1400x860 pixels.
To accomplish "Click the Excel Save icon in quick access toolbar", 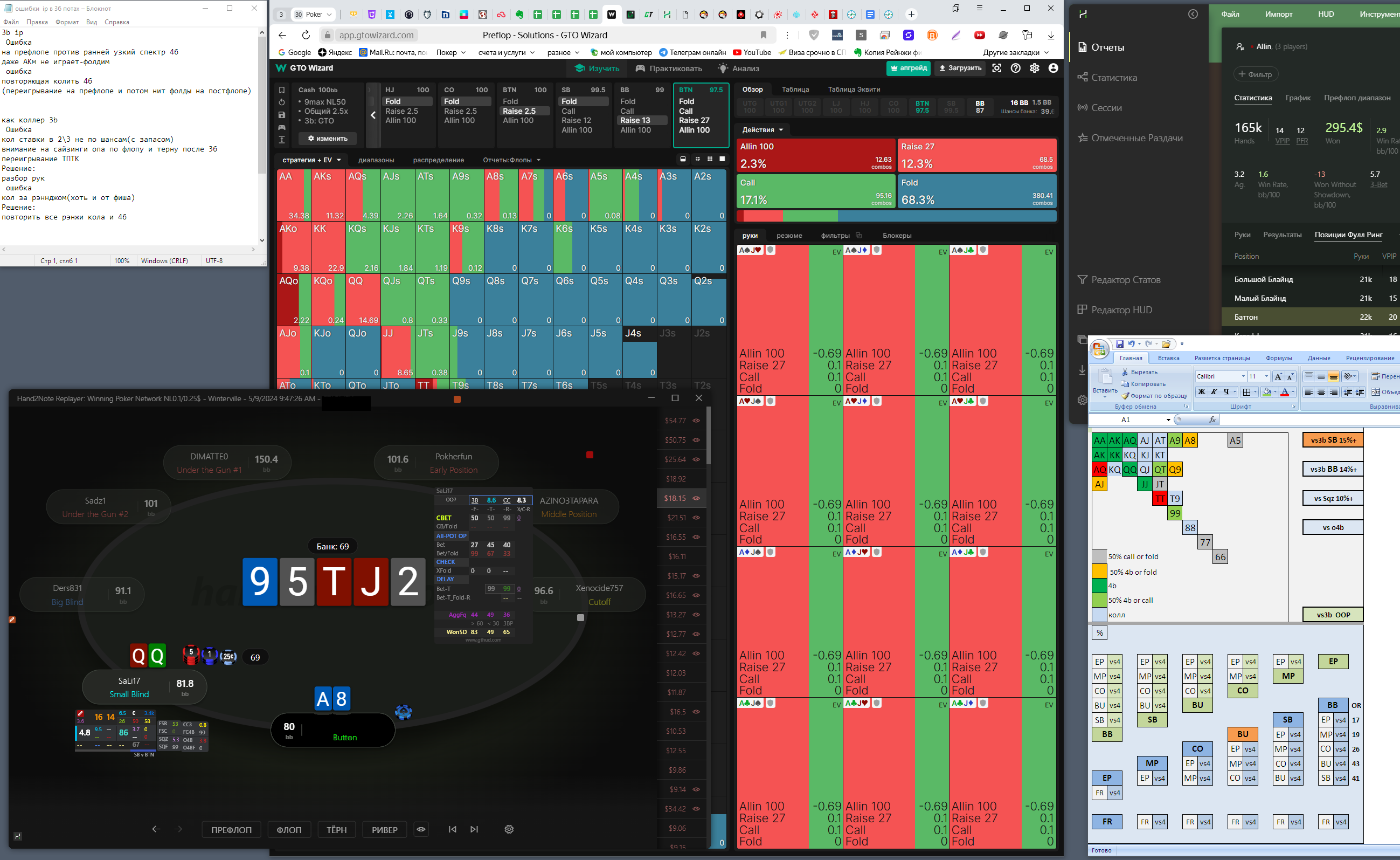I will pyautogui.click(x=1120, y=343).
